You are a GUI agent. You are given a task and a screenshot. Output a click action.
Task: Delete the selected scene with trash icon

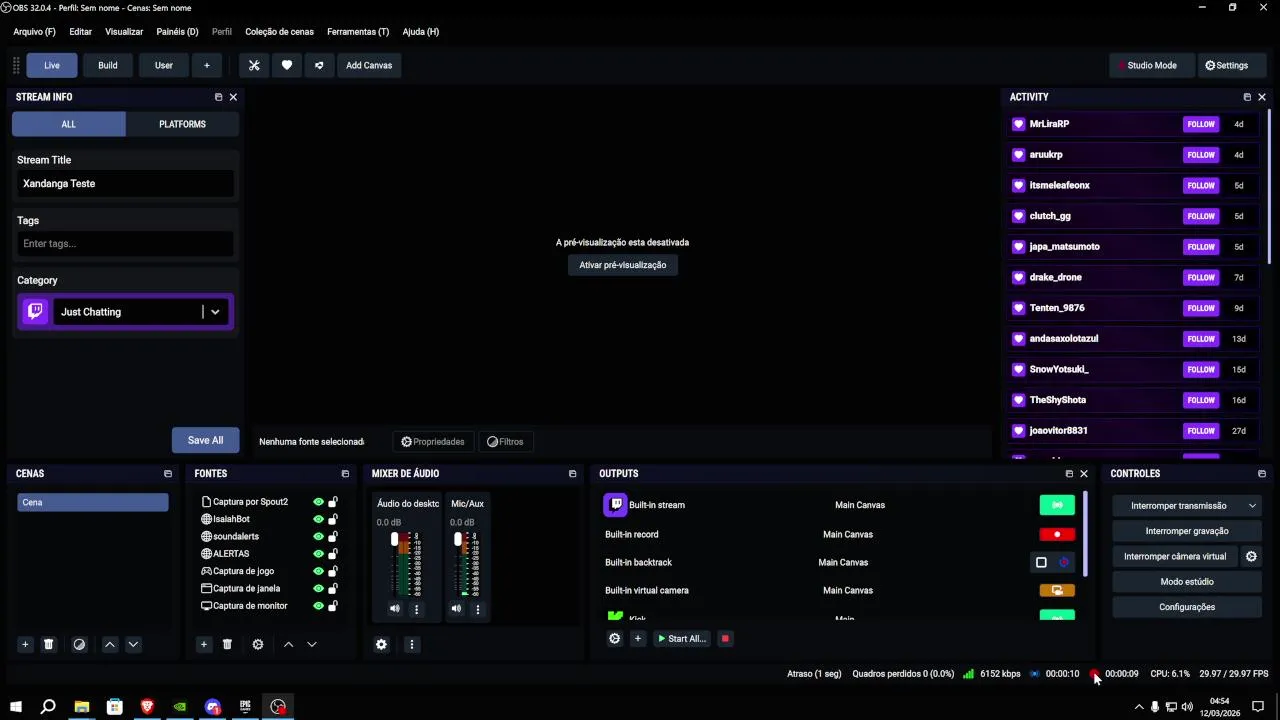48,645
